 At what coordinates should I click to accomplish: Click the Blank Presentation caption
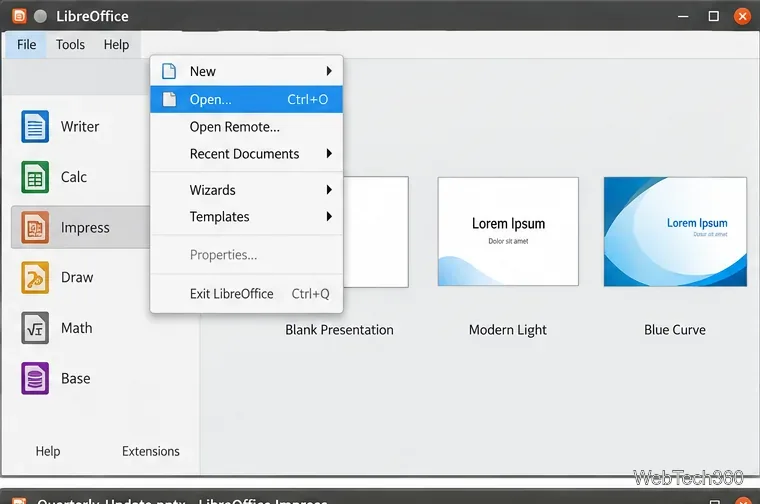pos(339,330)
